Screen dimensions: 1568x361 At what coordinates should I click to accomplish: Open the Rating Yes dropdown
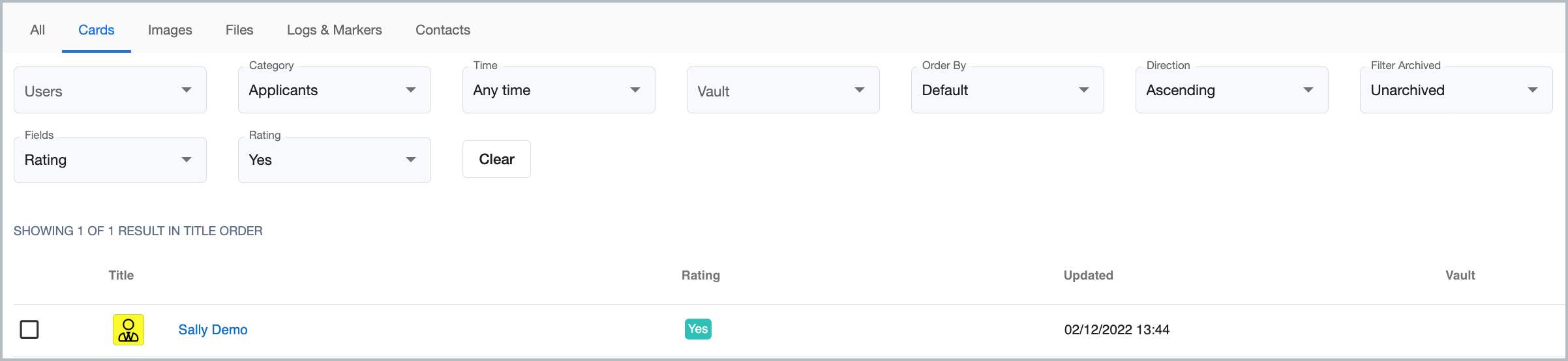[335, 160]
